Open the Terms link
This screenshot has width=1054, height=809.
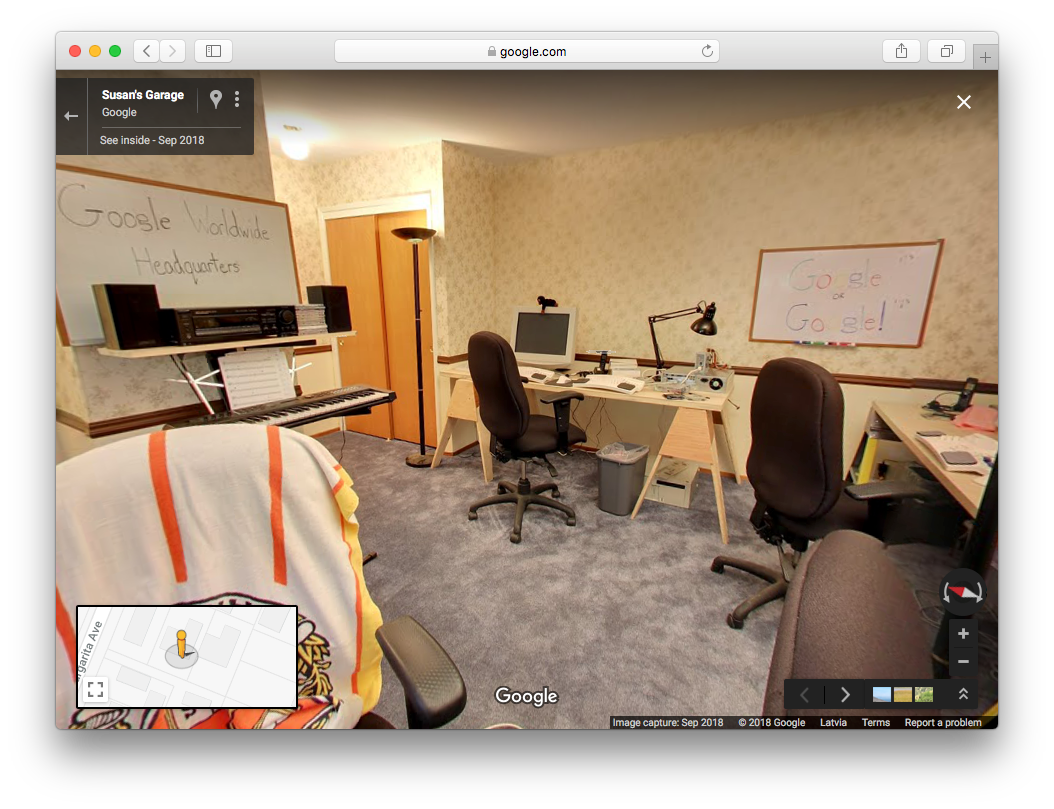click(875, 722)
